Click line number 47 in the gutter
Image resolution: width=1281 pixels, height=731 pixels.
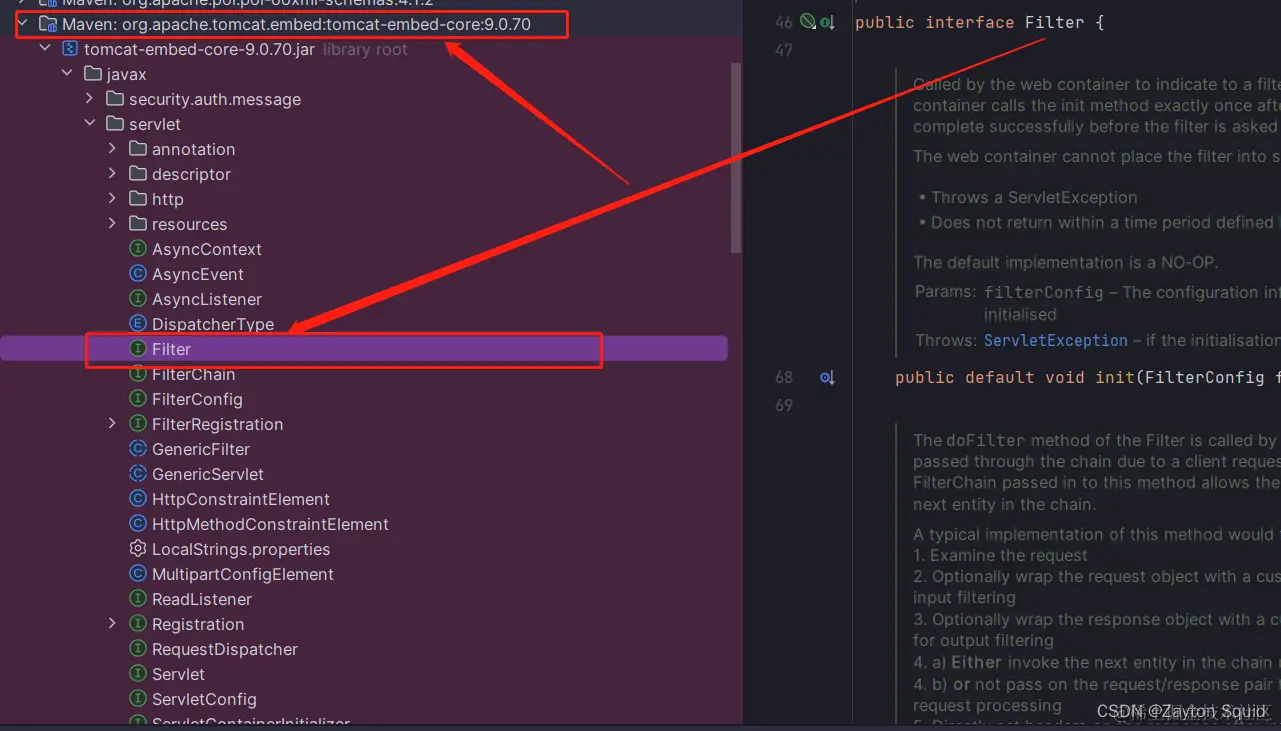(783, 50)
